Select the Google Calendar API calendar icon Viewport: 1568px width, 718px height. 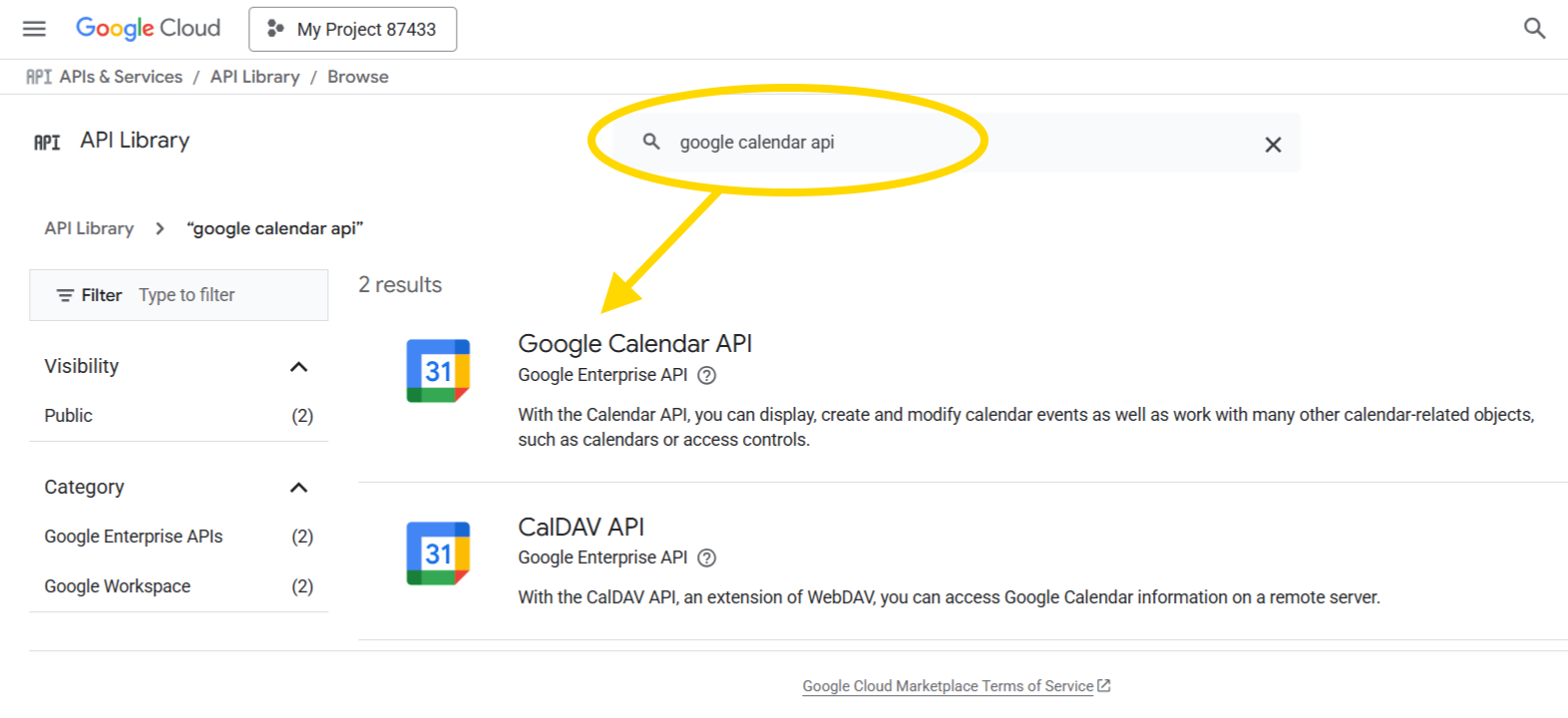pyautogui.click(x=436, y=370)
